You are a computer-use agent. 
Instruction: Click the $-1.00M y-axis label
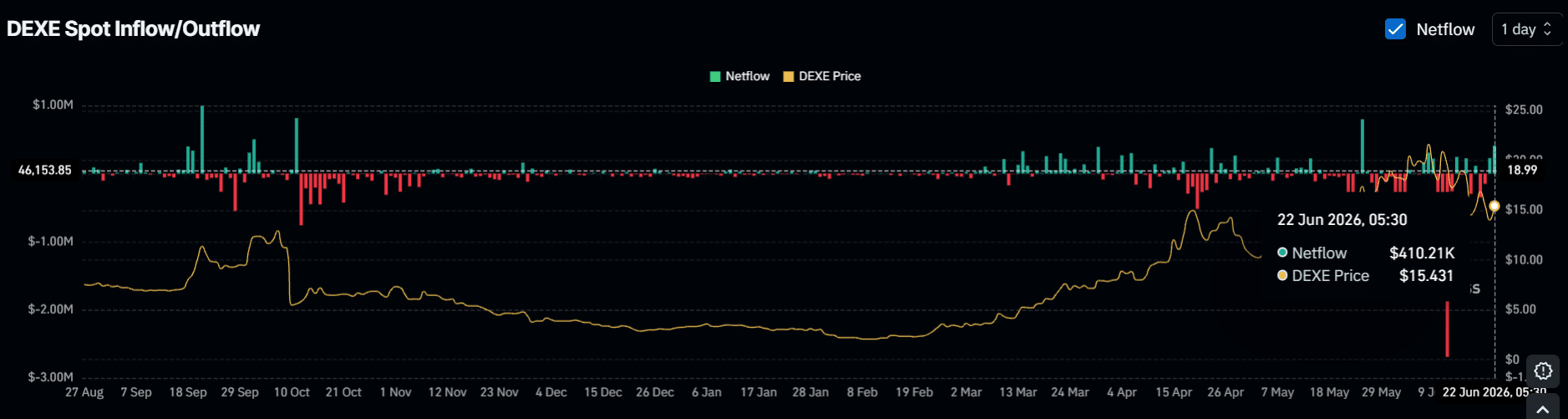pos(51,241)
